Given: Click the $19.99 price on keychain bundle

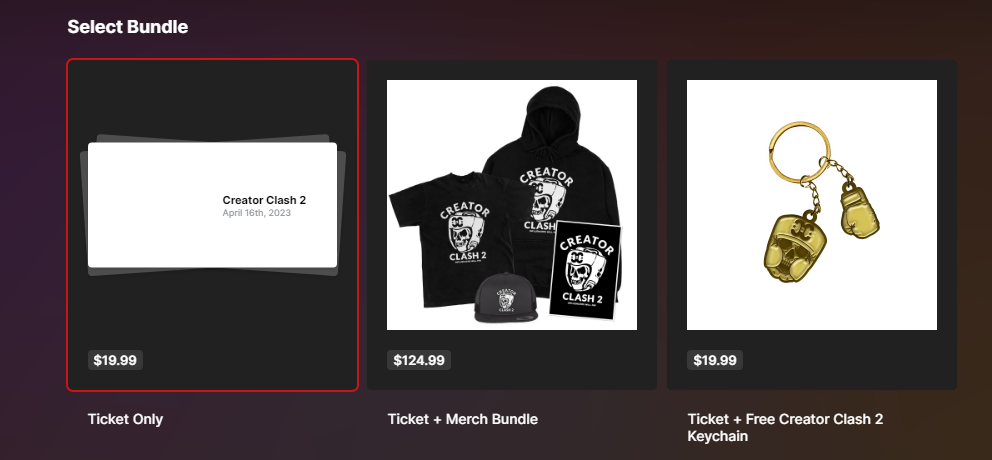Looking at the screenshot, I should [x=715, y=360].
